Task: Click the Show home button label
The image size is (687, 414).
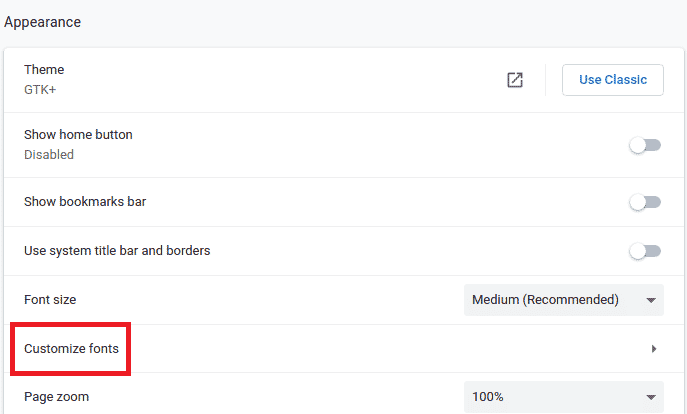Action: click(78, 134)
